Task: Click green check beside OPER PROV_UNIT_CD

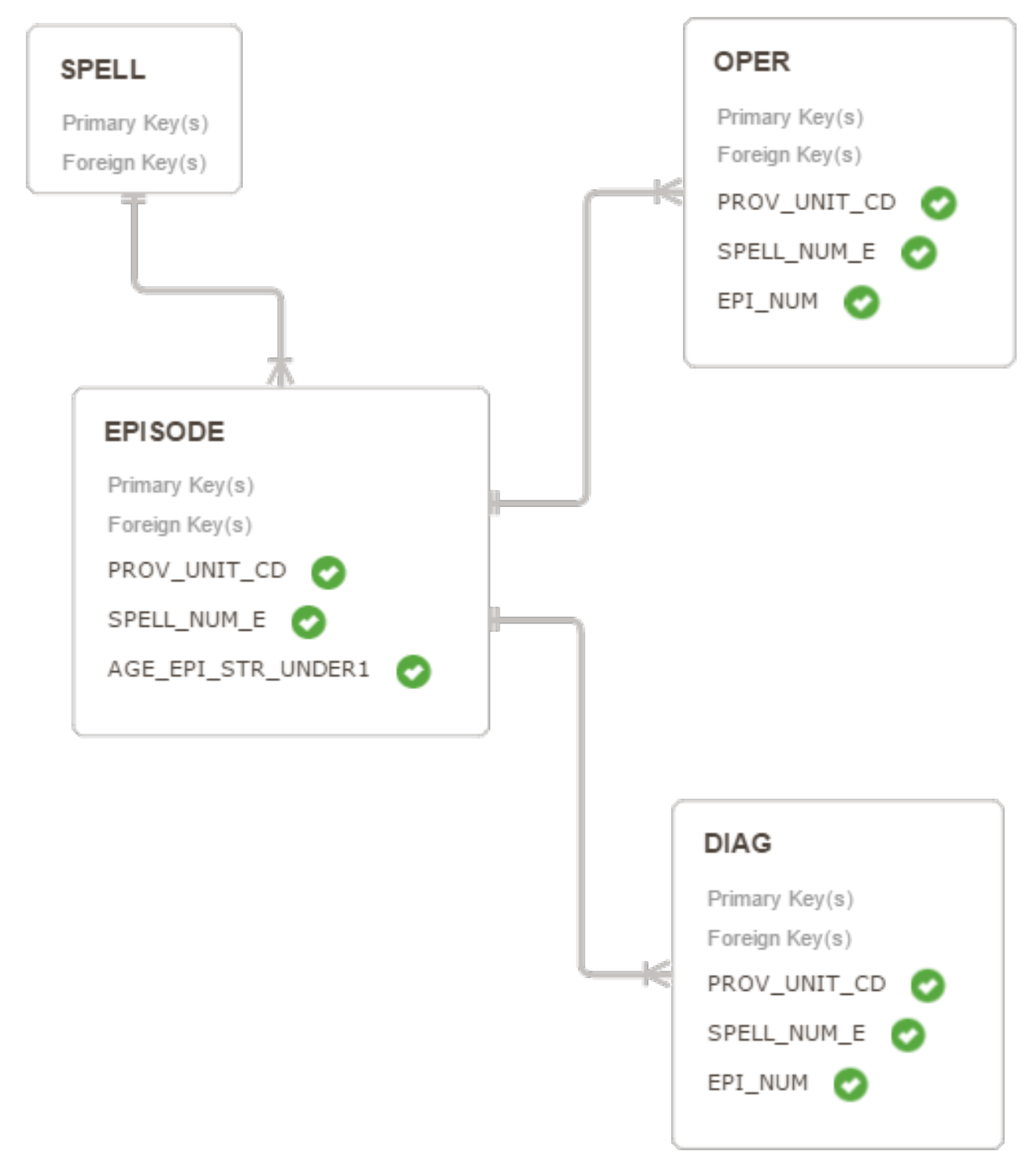Action: coord(938,203)
